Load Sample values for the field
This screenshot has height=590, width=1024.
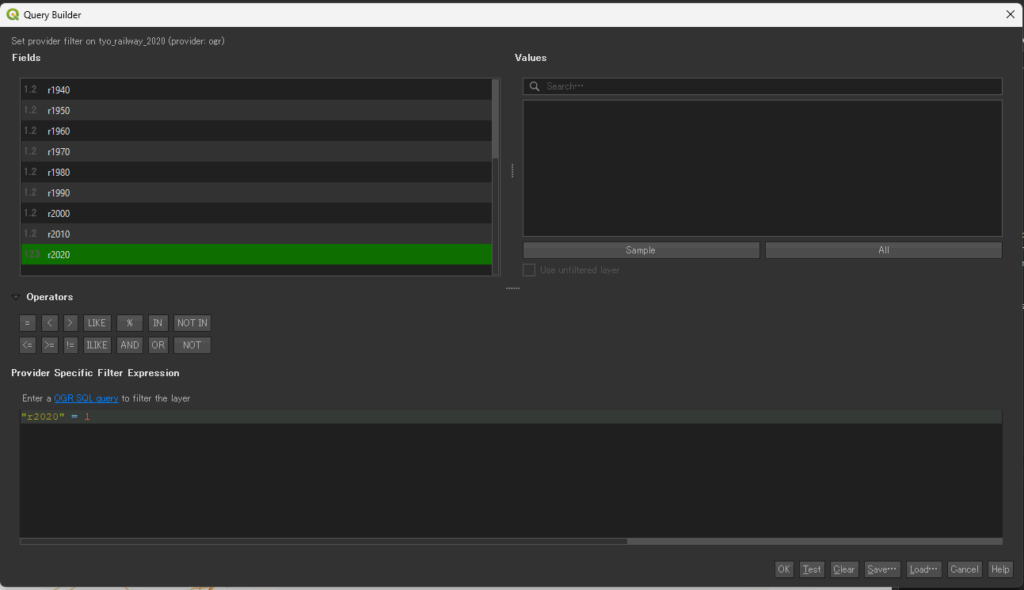[640, 250]
